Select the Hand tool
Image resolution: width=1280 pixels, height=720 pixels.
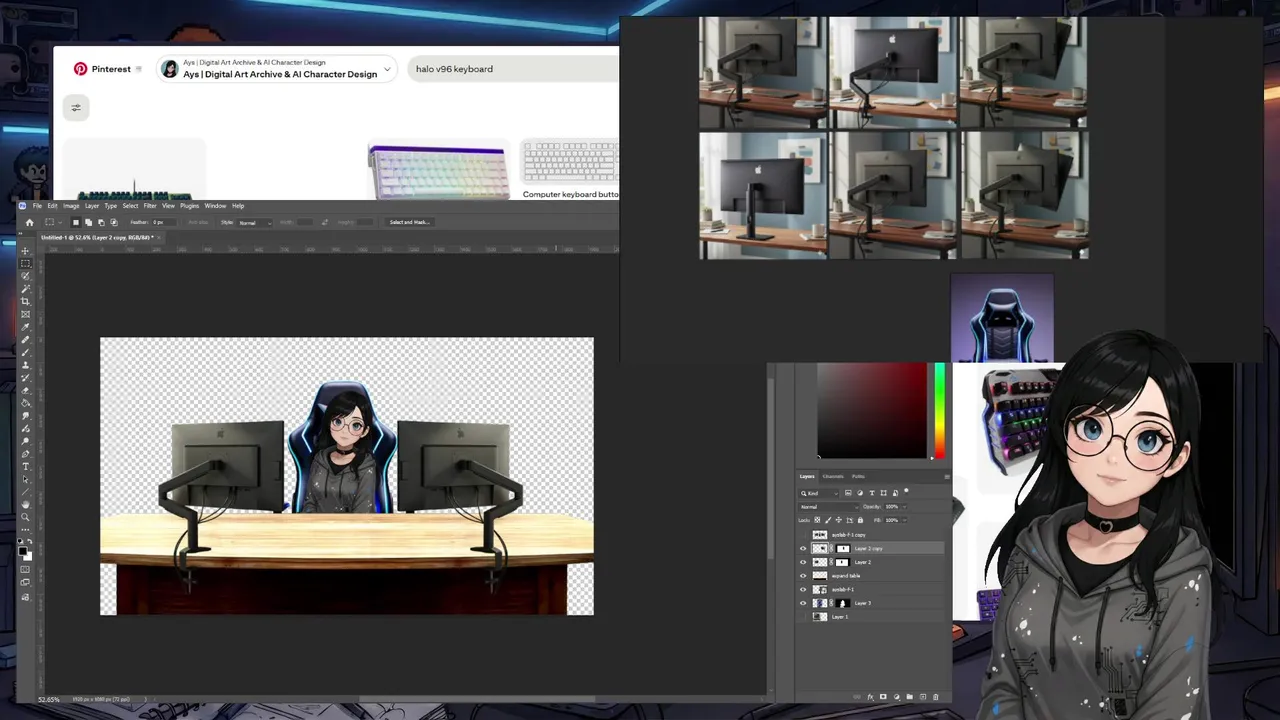25,504
